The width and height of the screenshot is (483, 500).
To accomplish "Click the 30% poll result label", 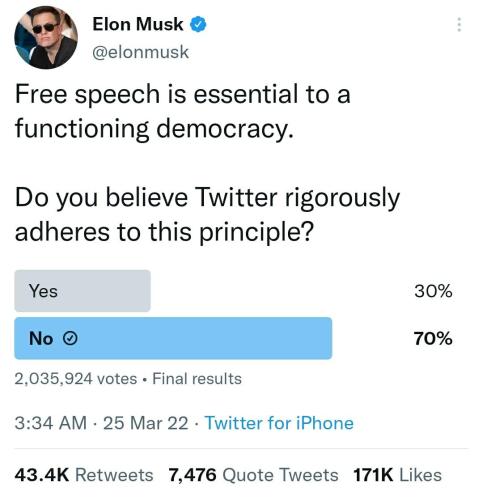I will 433,291.
